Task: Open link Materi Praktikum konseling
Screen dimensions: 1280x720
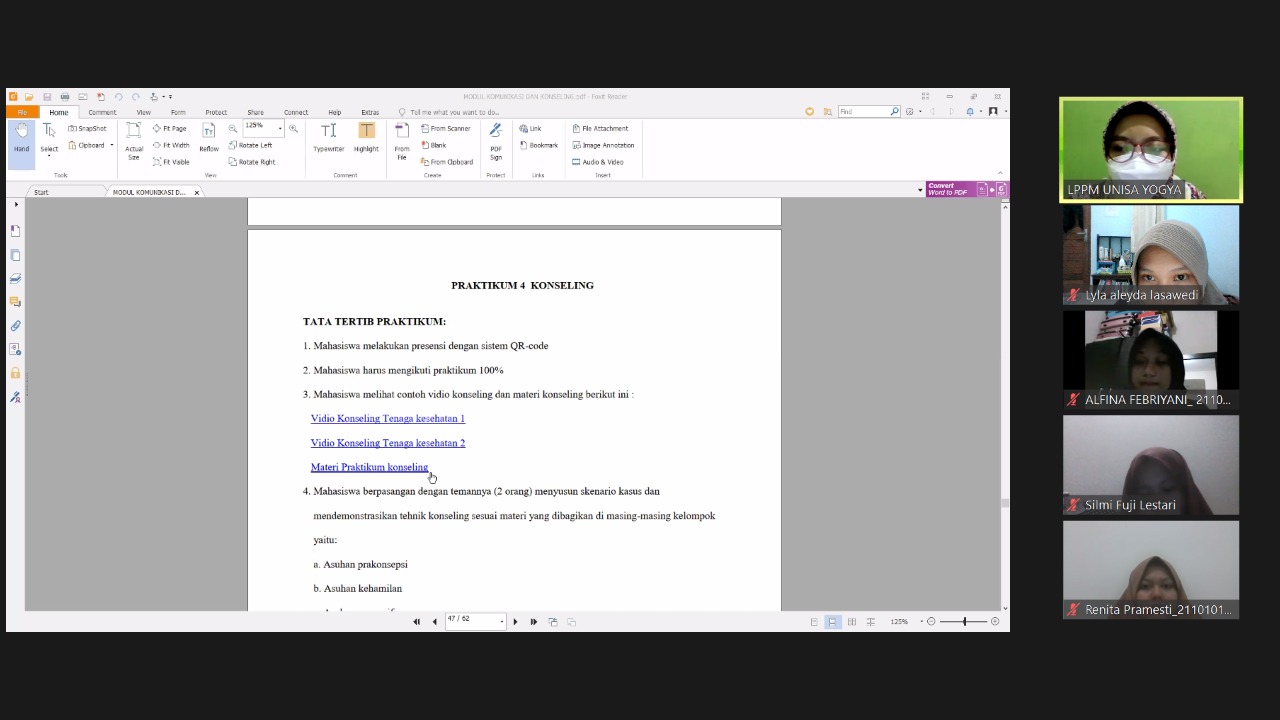Action: (369, 467)
